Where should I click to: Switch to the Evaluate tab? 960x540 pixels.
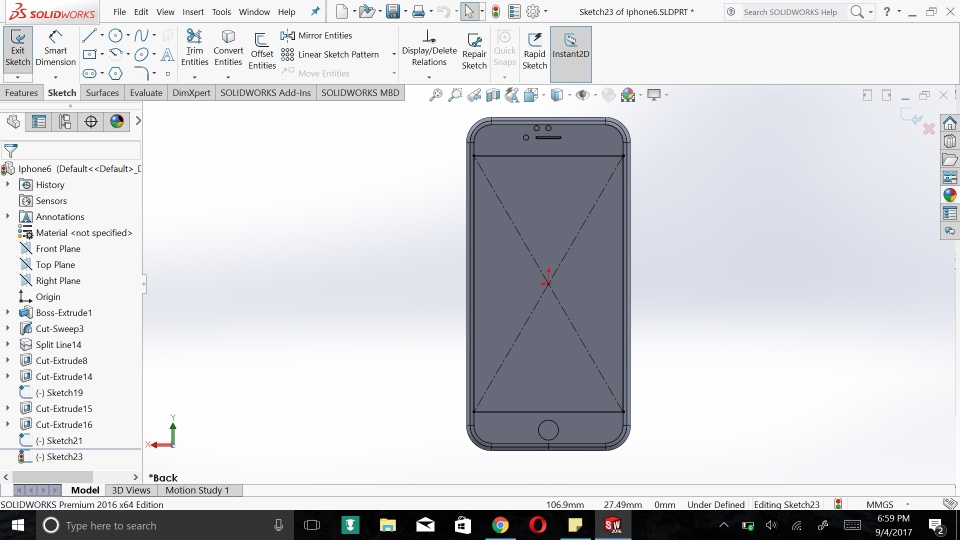click(x=146, y=92)
